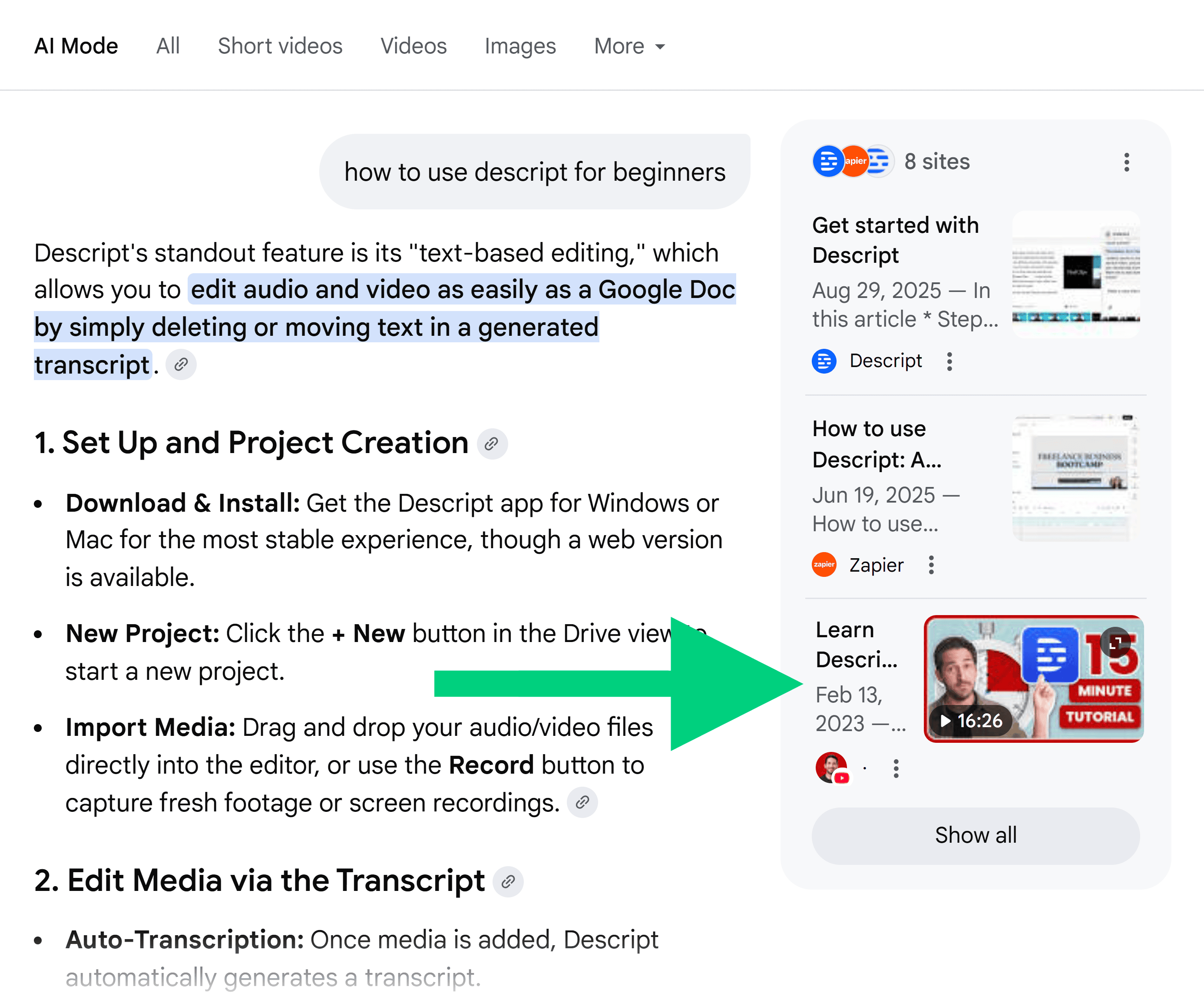The image size is (1204, 1003).
Task: Select the Short videos tab
Action: 280,46
